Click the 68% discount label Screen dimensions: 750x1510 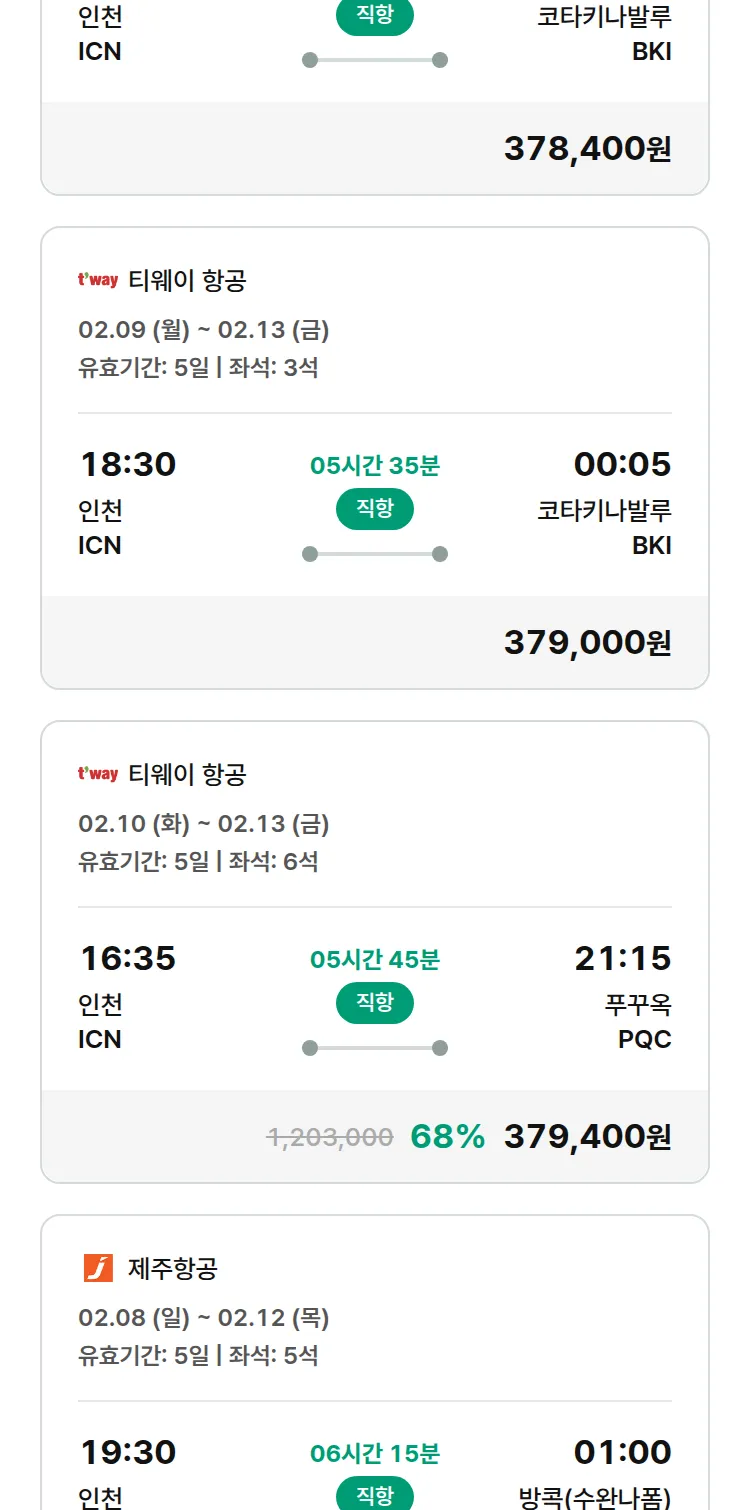[447, 1137]
